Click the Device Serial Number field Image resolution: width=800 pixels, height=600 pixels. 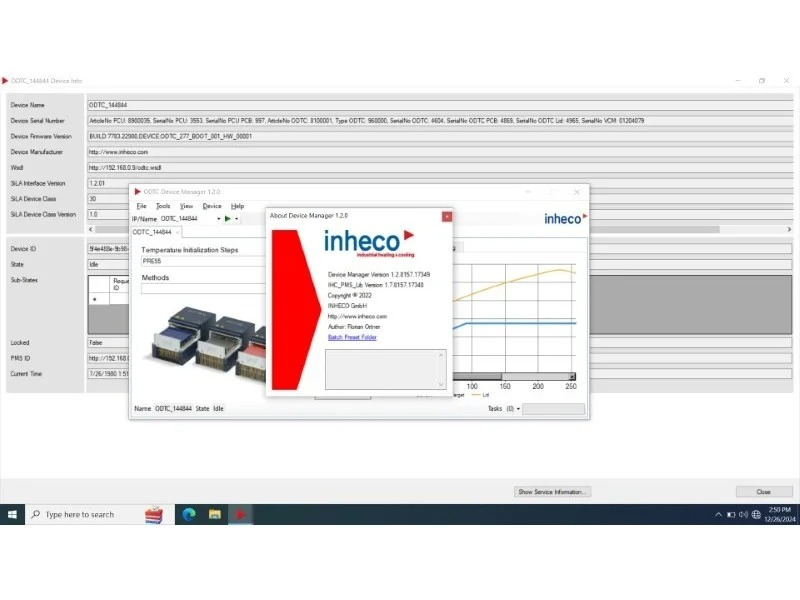tap(440, 121)
